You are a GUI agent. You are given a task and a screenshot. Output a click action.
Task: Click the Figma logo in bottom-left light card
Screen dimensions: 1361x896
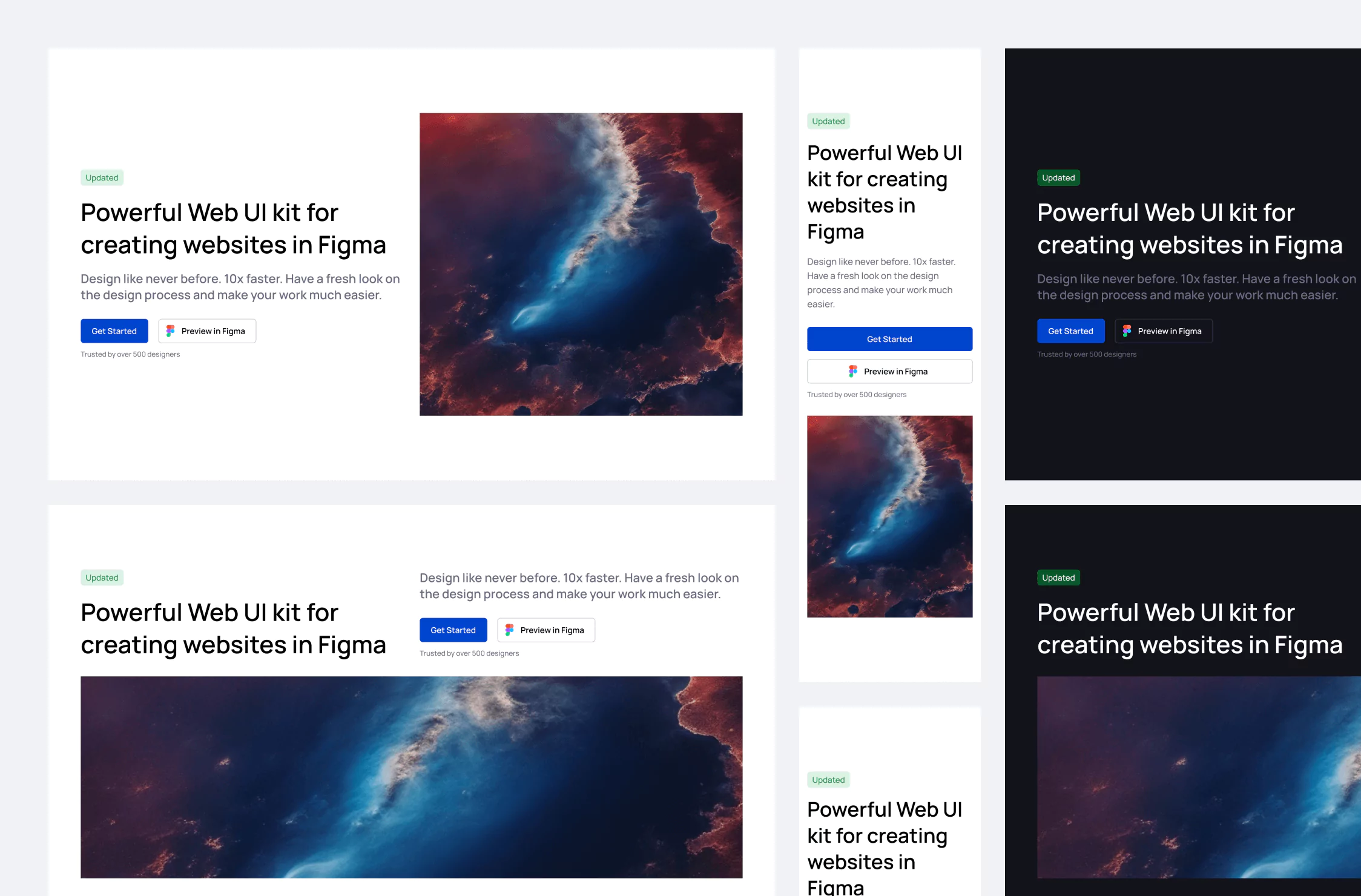coord(510,630)
